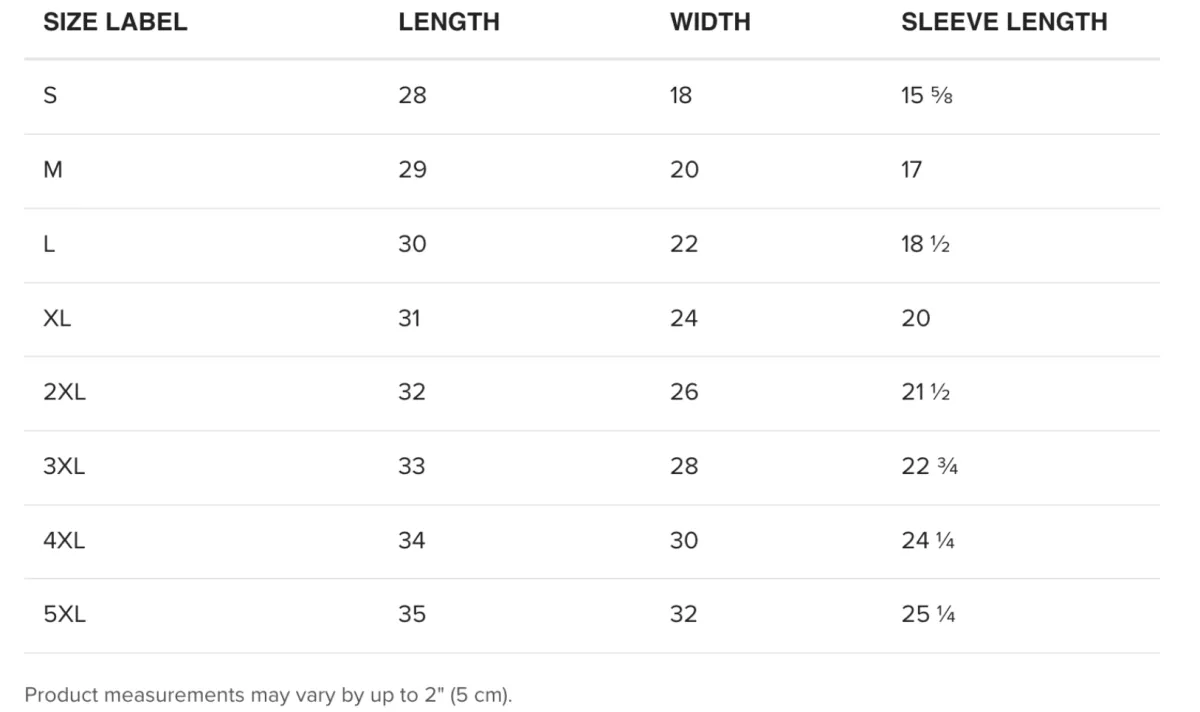Select the M size label cell
Viewport: 1200px width, 712px height.
pos(53,170)
